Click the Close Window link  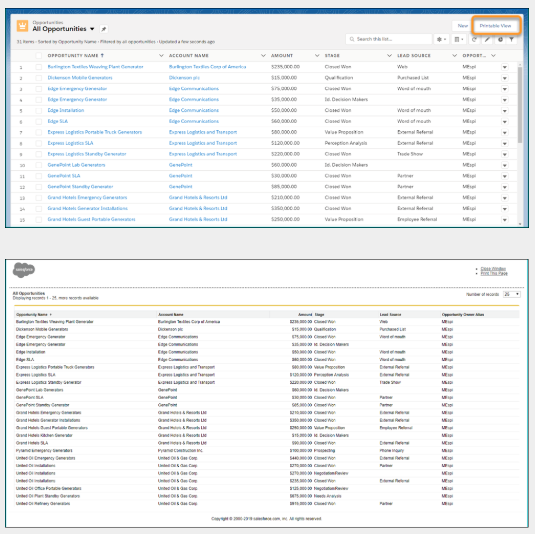[493, 269]
